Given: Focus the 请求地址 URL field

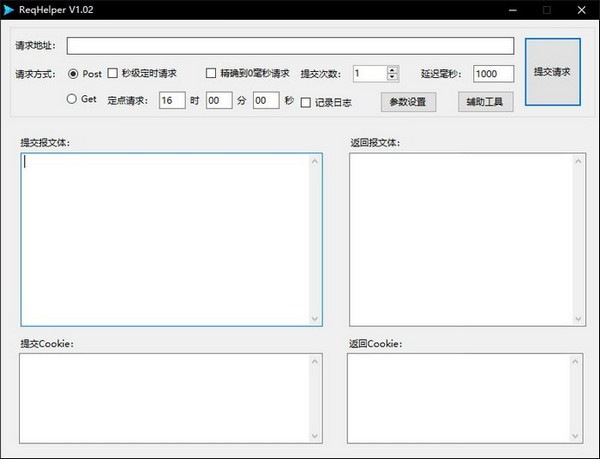Looking at the screenshot, I should pos(290,46).
